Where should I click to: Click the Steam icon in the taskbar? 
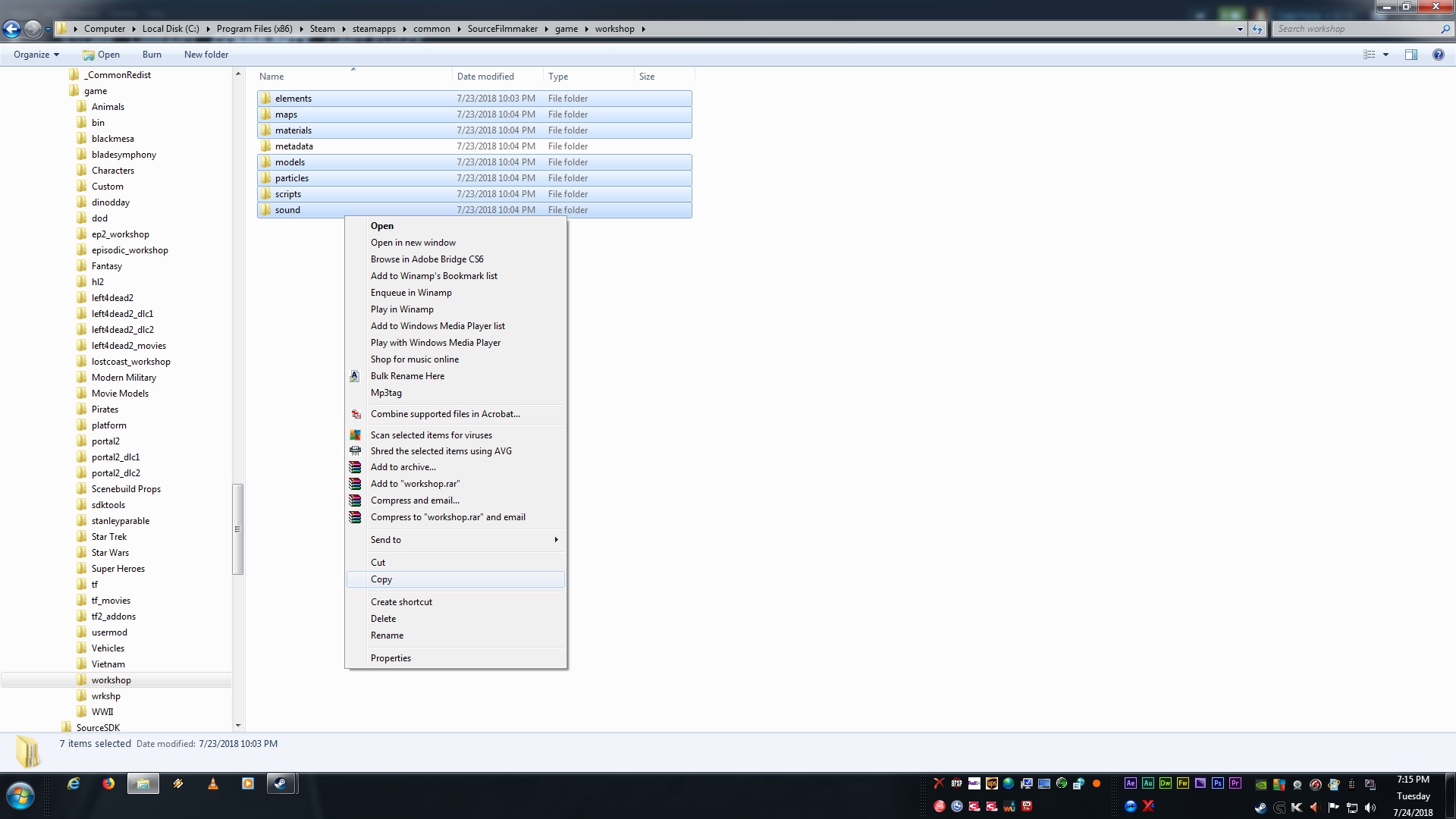point(281,784)
